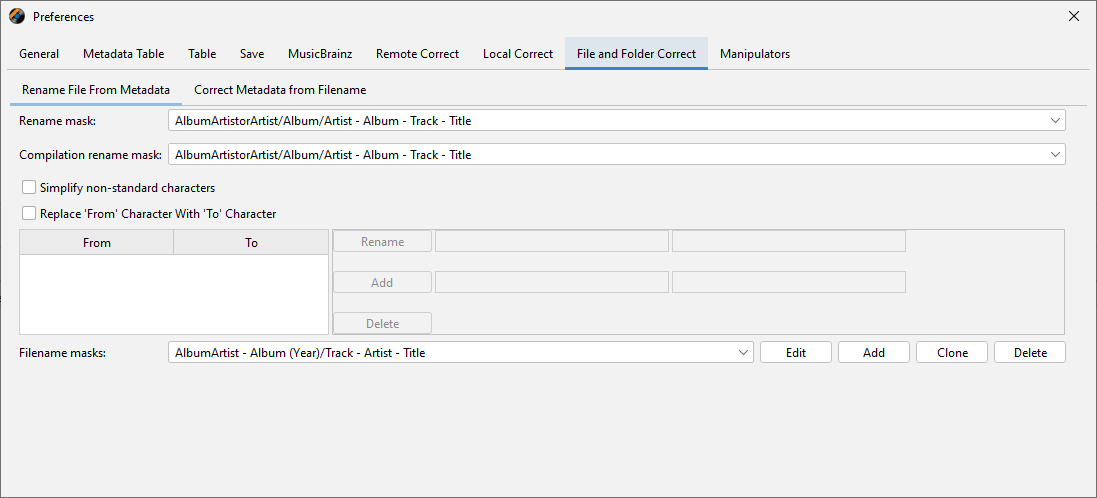Select the Manipulators tab
The width and height of the screenshot is (1097, 498).
(x=754, y=54)
